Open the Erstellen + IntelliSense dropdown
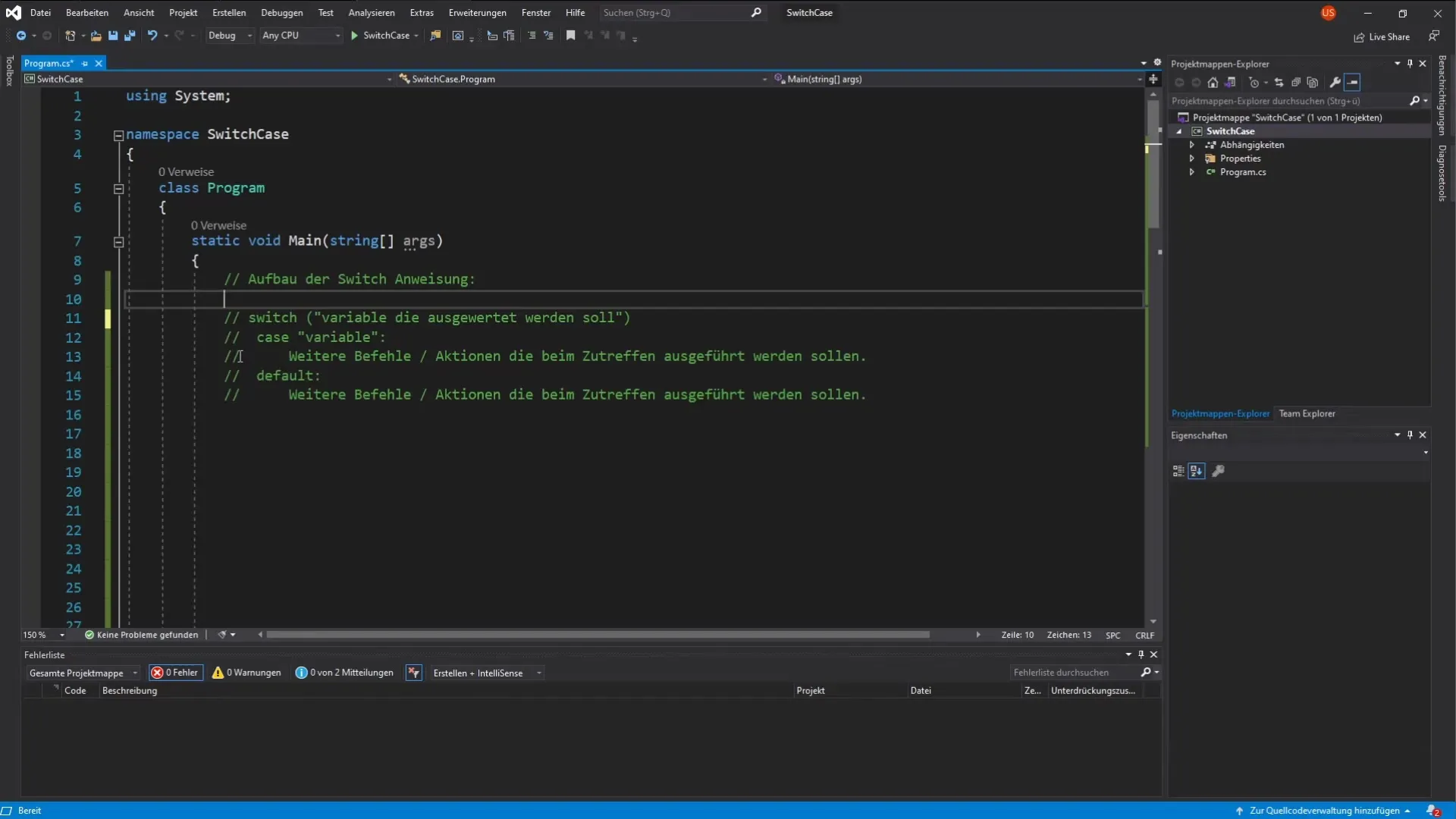 486,673
